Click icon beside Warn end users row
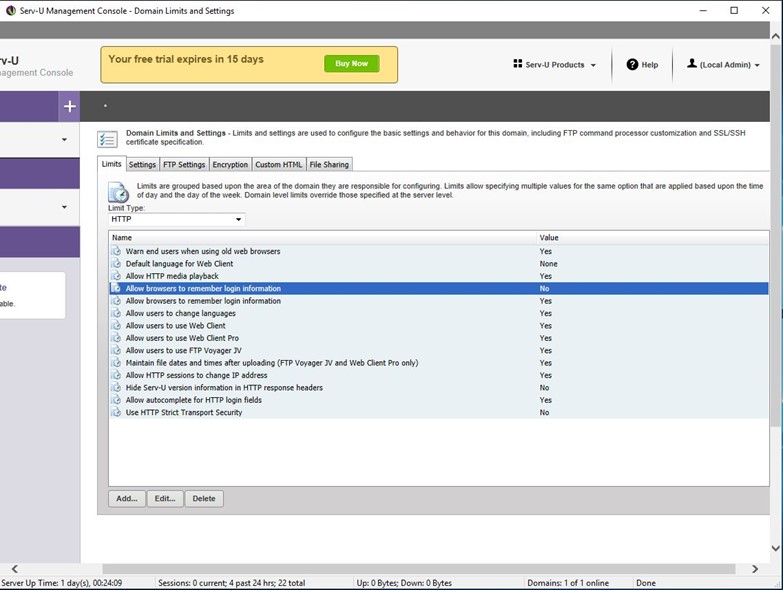This screenshot has width=783, height=590. coord(116,251)
